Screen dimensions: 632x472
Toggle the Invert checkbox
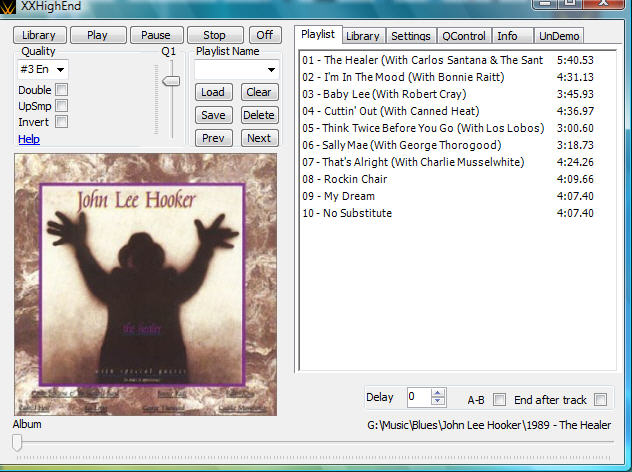(62, 122)
